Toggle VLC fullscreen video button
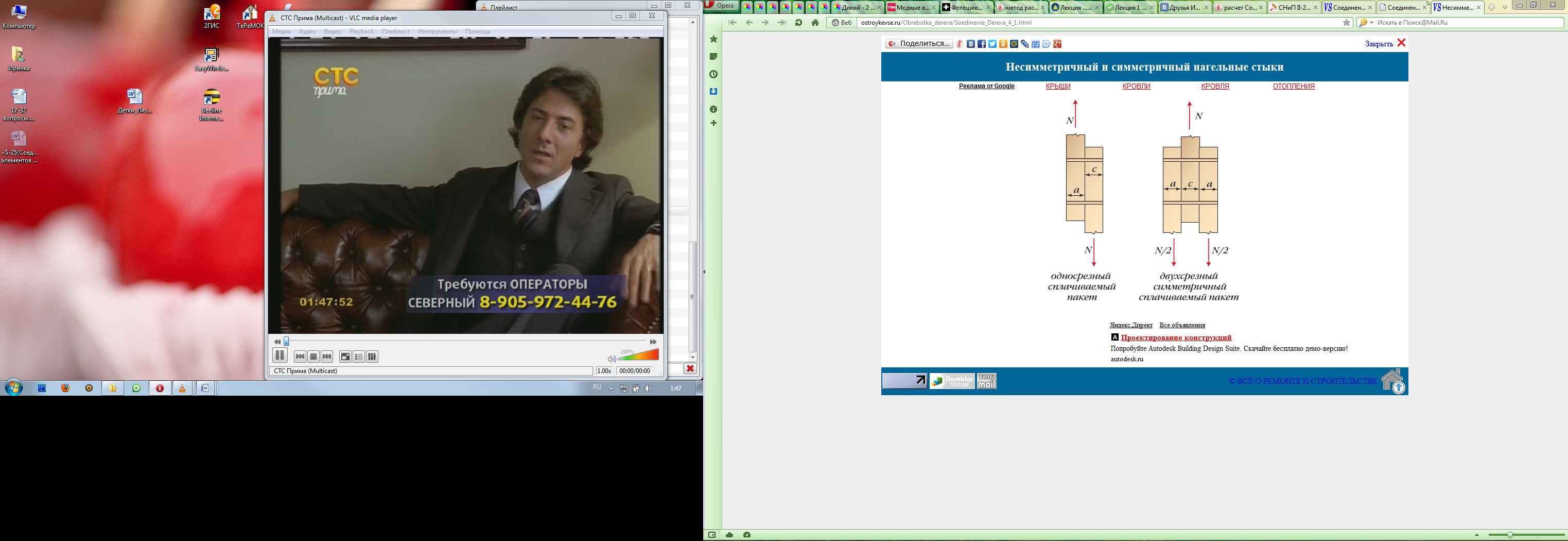 (345, 357)
